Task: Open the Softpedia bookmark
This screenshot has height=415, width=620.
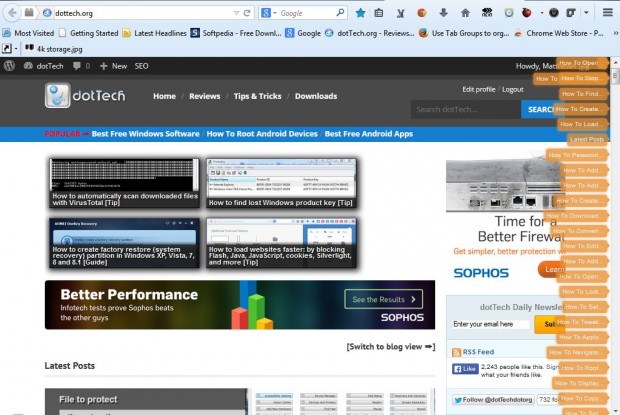Action: (236, 33)
